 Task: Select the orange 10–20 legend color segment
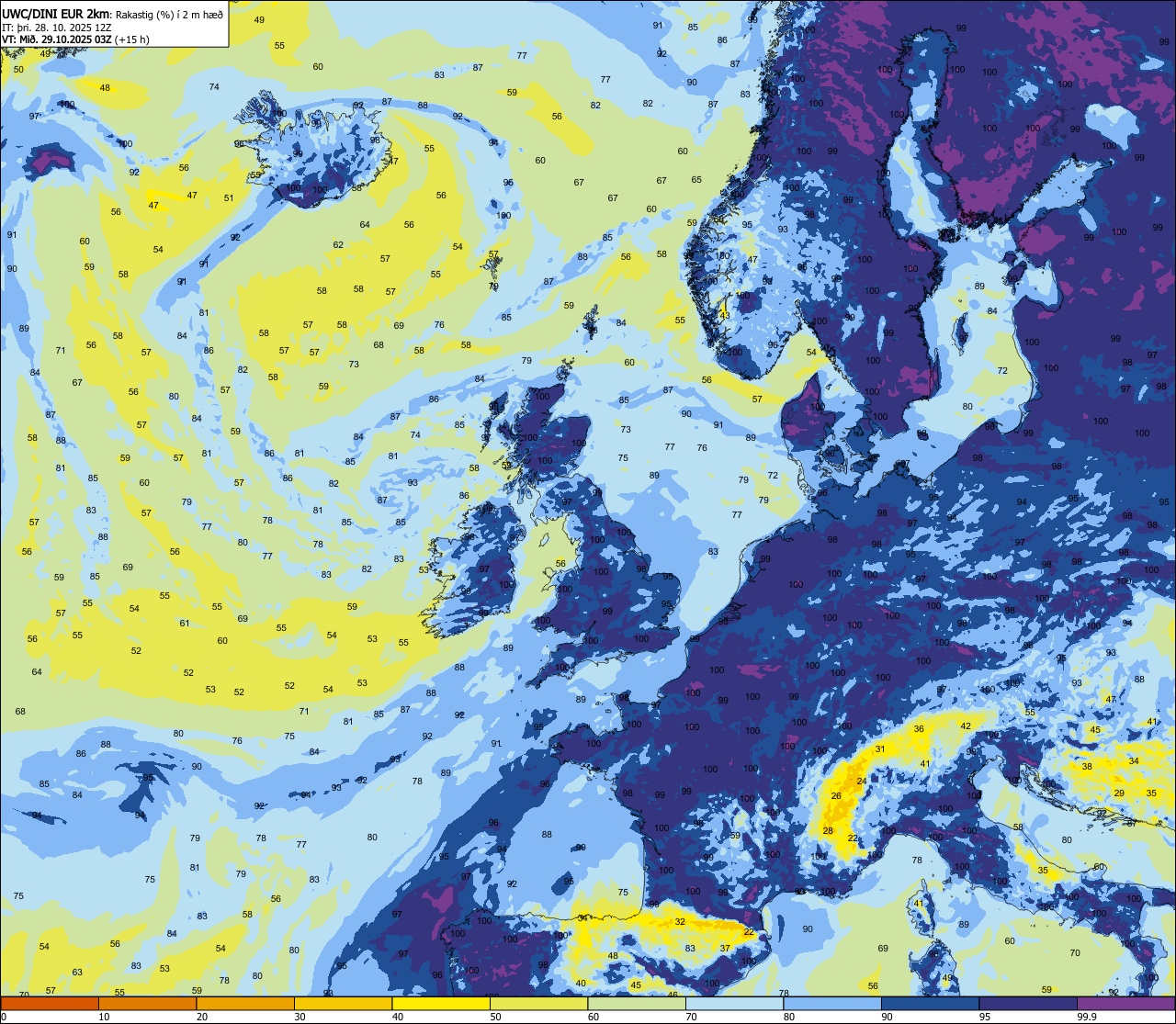coord(147,1003)
